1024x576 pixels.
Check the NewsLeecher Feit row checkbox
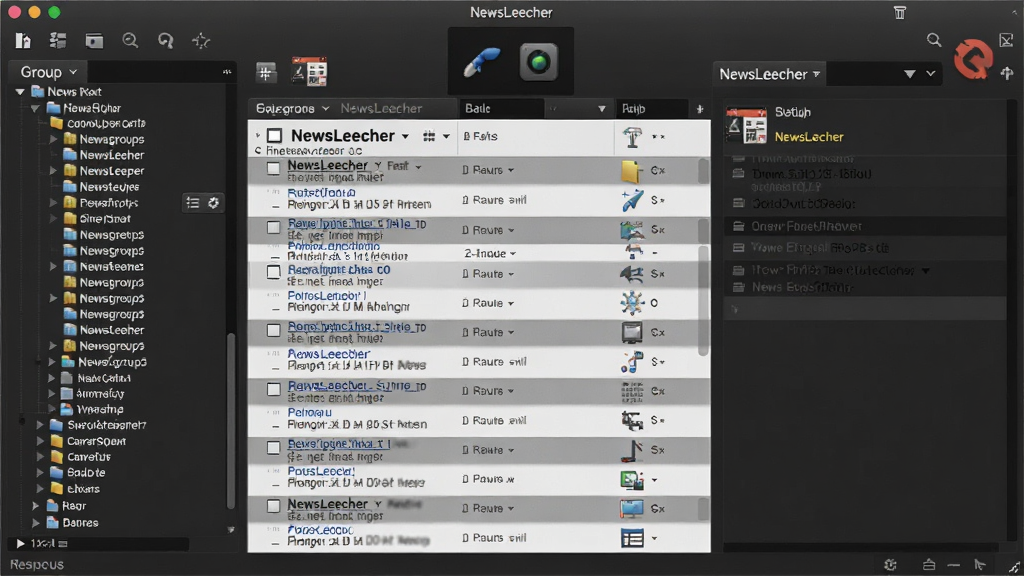pyautogui.click(x=274, y=168)
